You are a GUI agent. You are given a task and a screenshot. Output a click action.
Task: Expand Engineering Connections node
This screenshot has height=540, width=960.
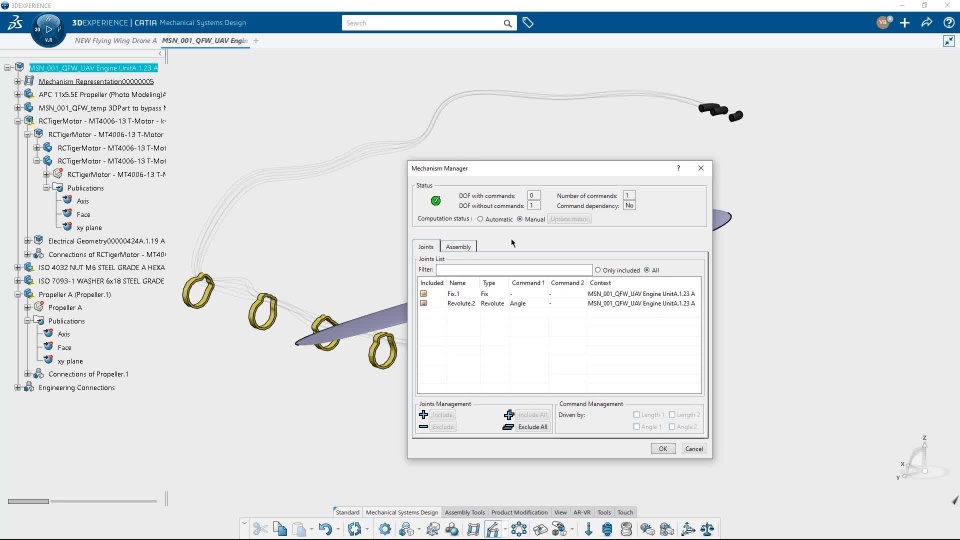coord(18,388)
